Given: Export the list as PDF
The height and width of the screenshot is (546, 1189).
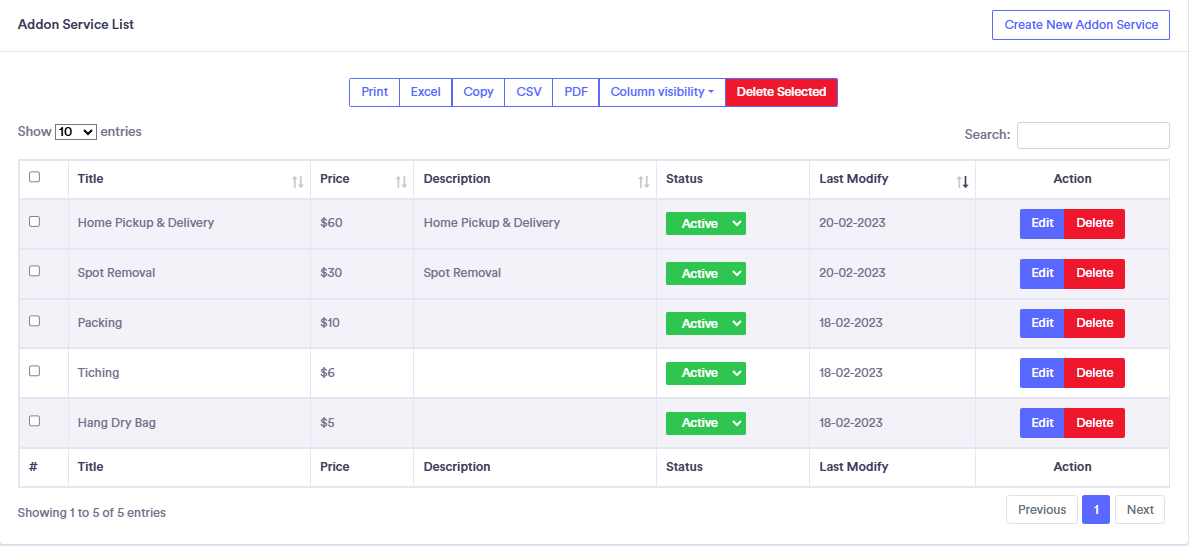Looking at the screenshot, I should tap(576, 92).
